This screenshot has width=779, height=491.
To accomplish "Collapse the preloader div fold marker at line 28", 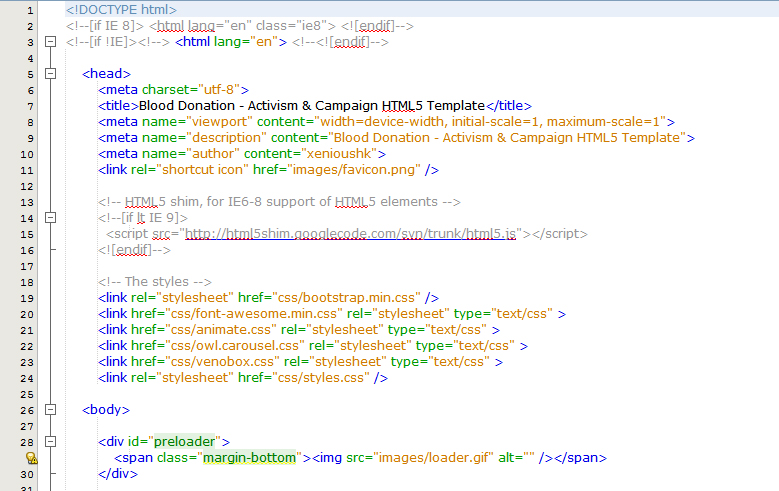I will 50,441.
